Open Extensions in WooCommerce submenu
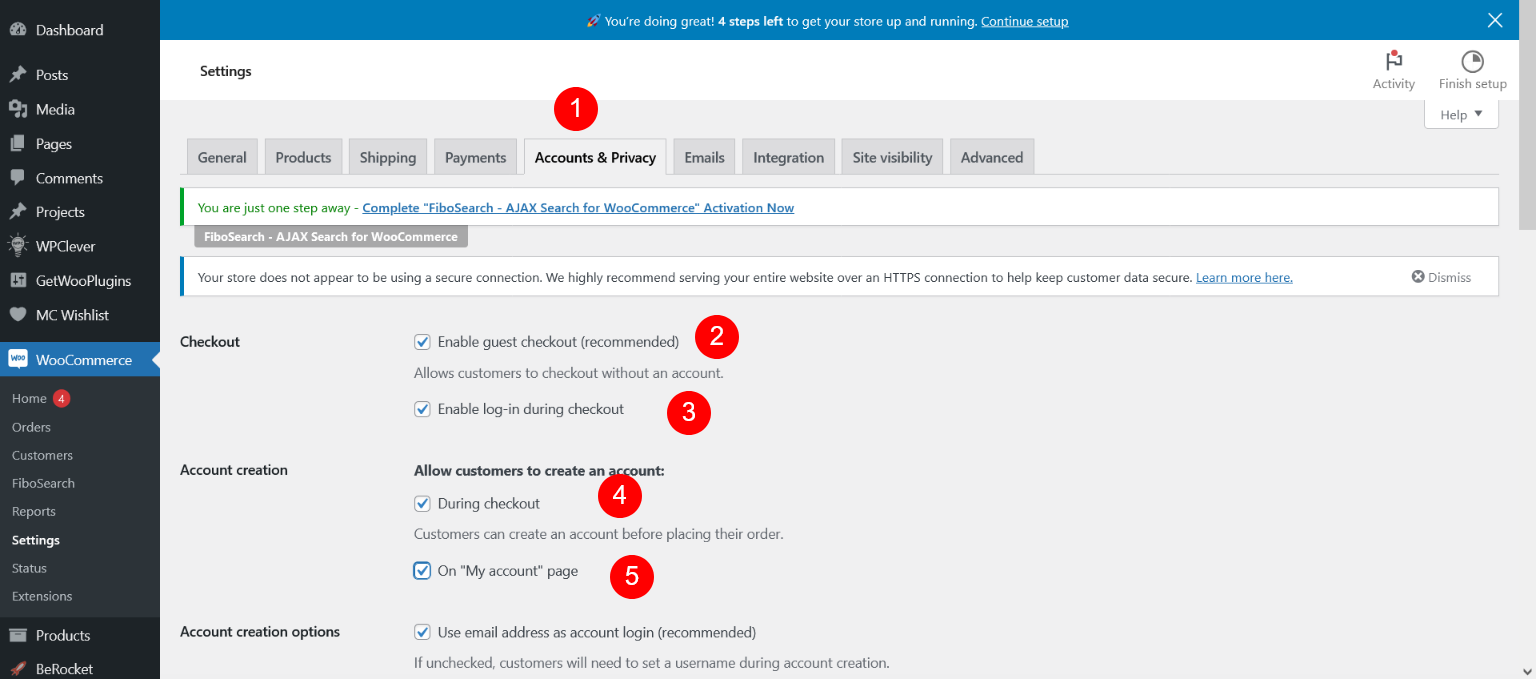The height and width of the screenshot is (679, 1536). 42,596
